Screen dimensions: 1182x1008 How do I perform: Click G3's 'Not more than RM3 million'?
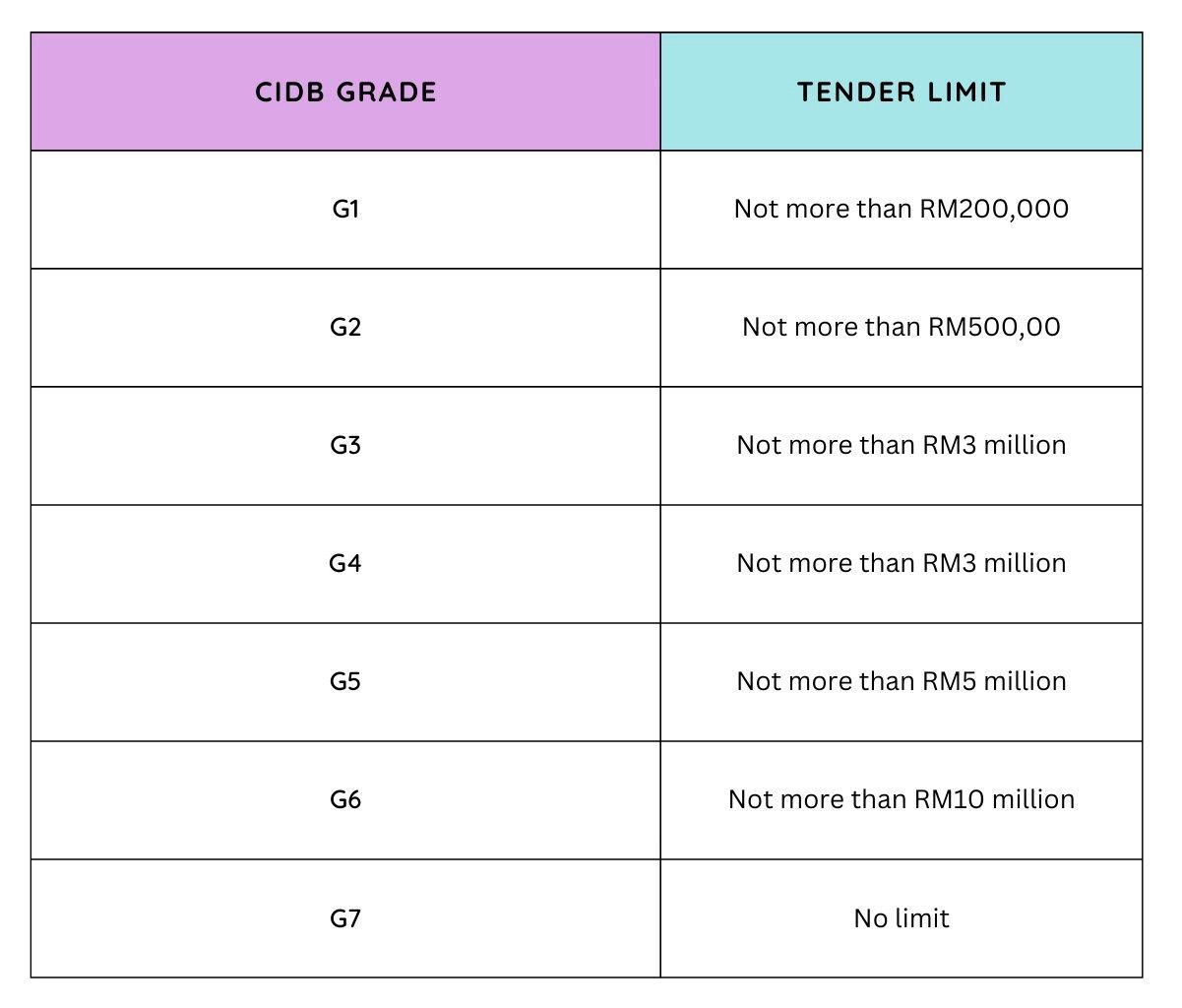902,446
